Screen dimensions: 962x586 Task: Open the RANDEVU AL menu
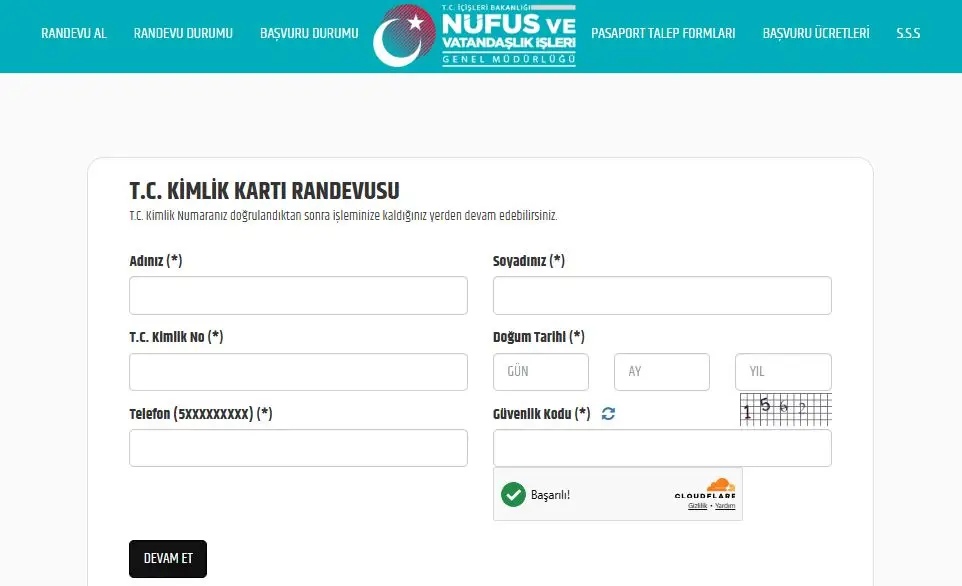click(74, 33)
